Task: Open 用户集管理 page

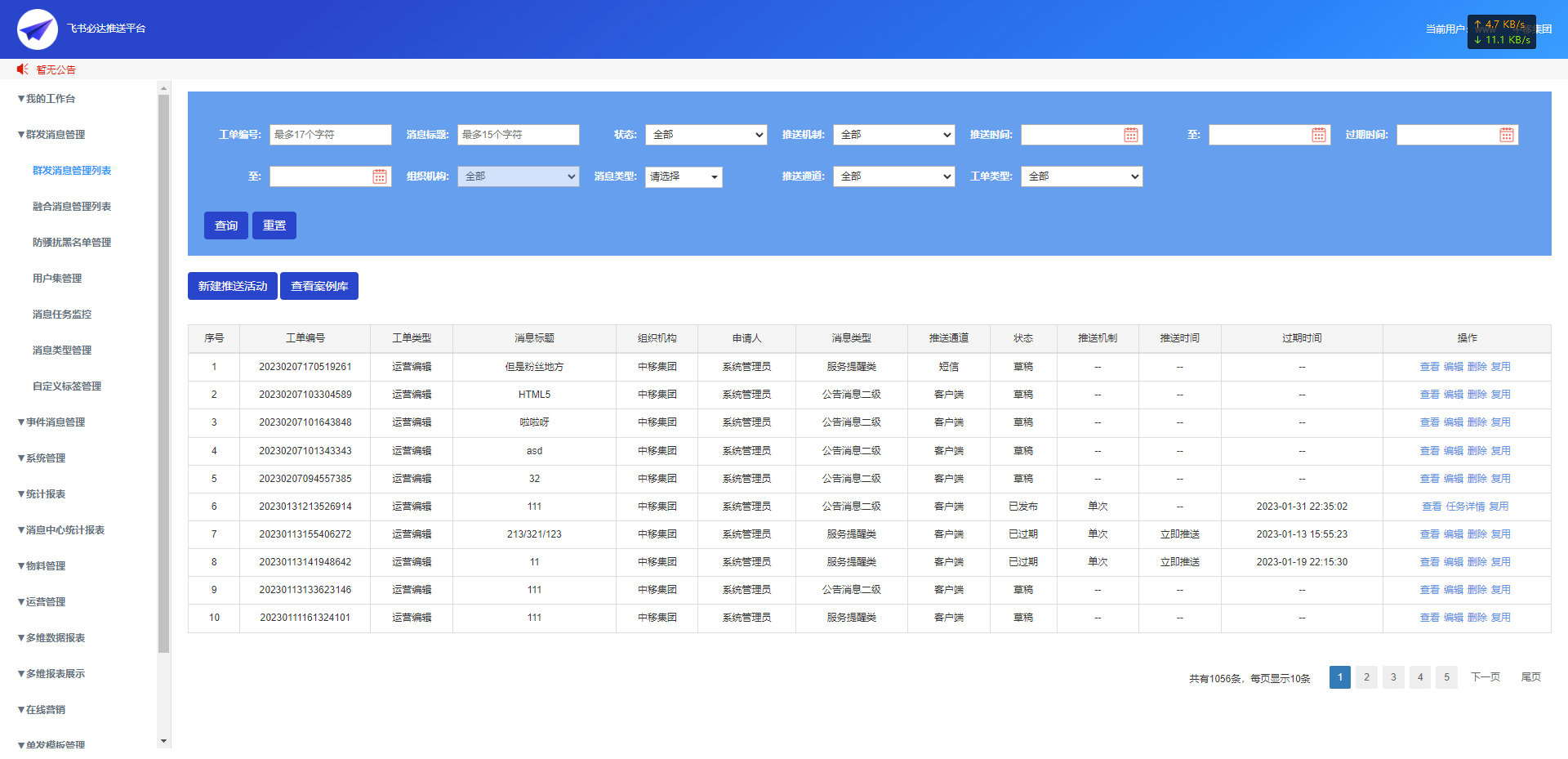Action: (x=57, y=279)
